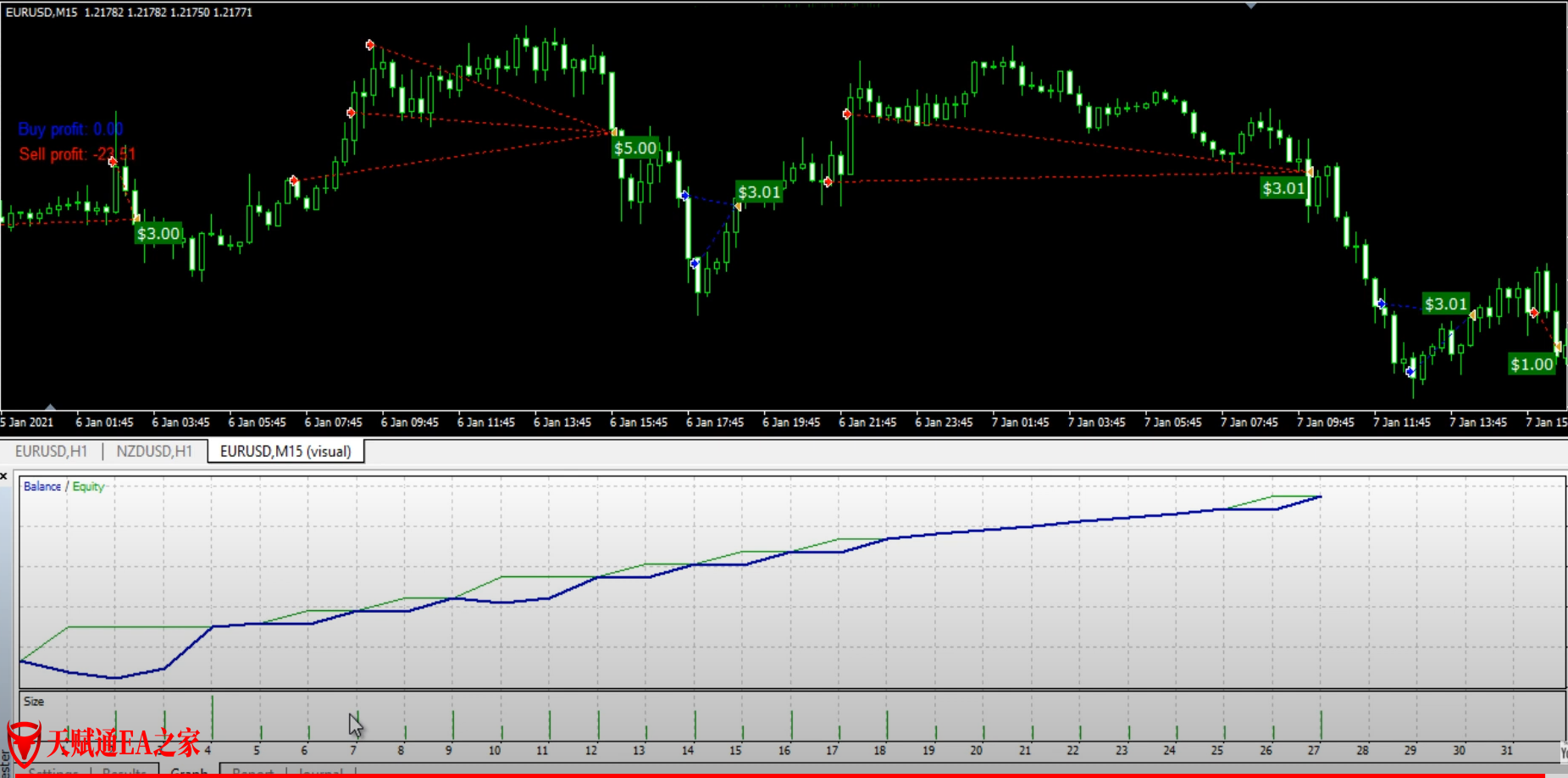Screen dimensions: 1568x778
Task: Open the tester Results tab
Action: [124, 771]
